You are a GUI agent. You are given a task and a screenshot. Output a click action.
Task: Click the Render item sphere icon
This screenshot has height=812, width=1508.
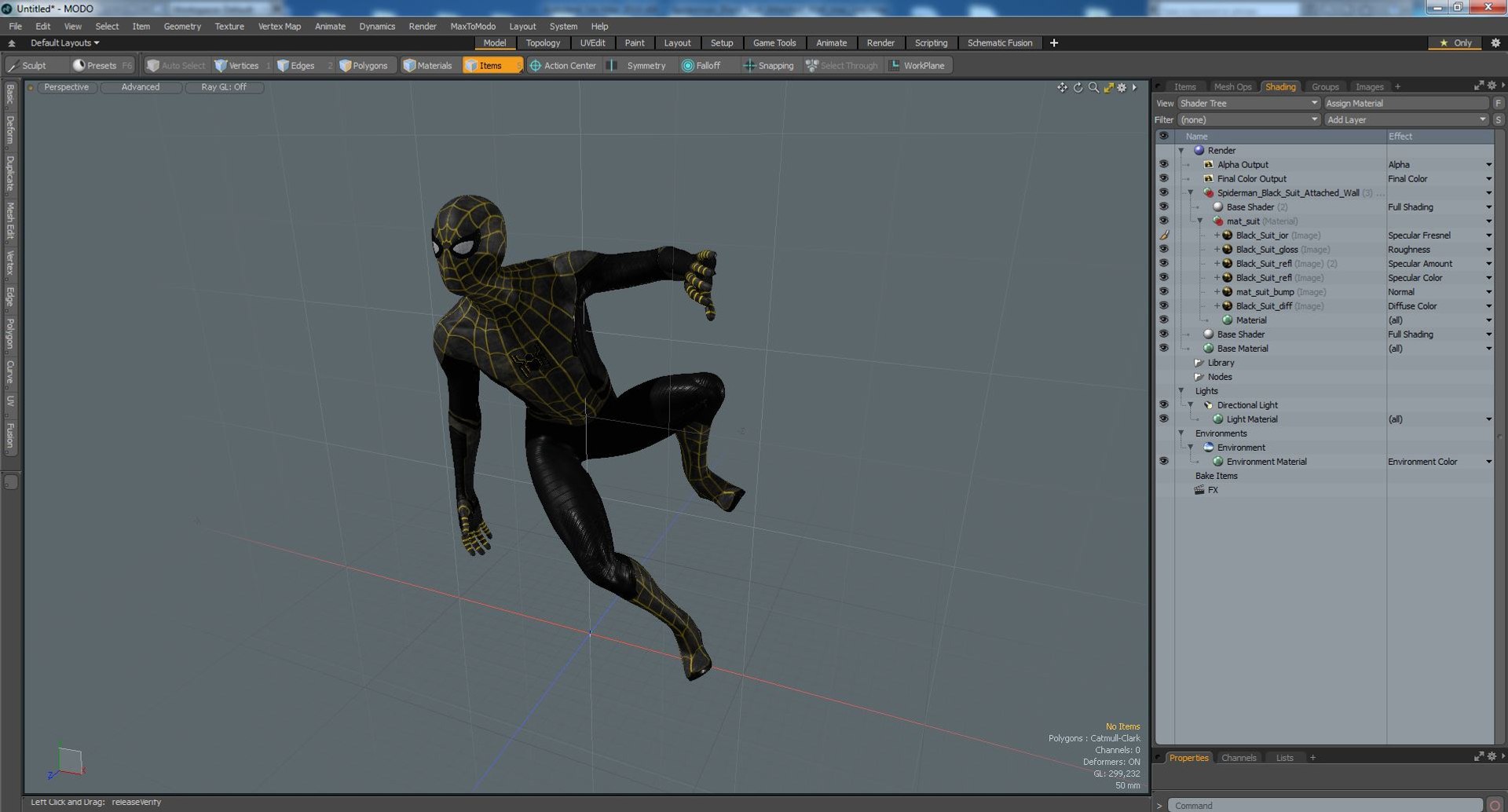(x=1199, y=150)
